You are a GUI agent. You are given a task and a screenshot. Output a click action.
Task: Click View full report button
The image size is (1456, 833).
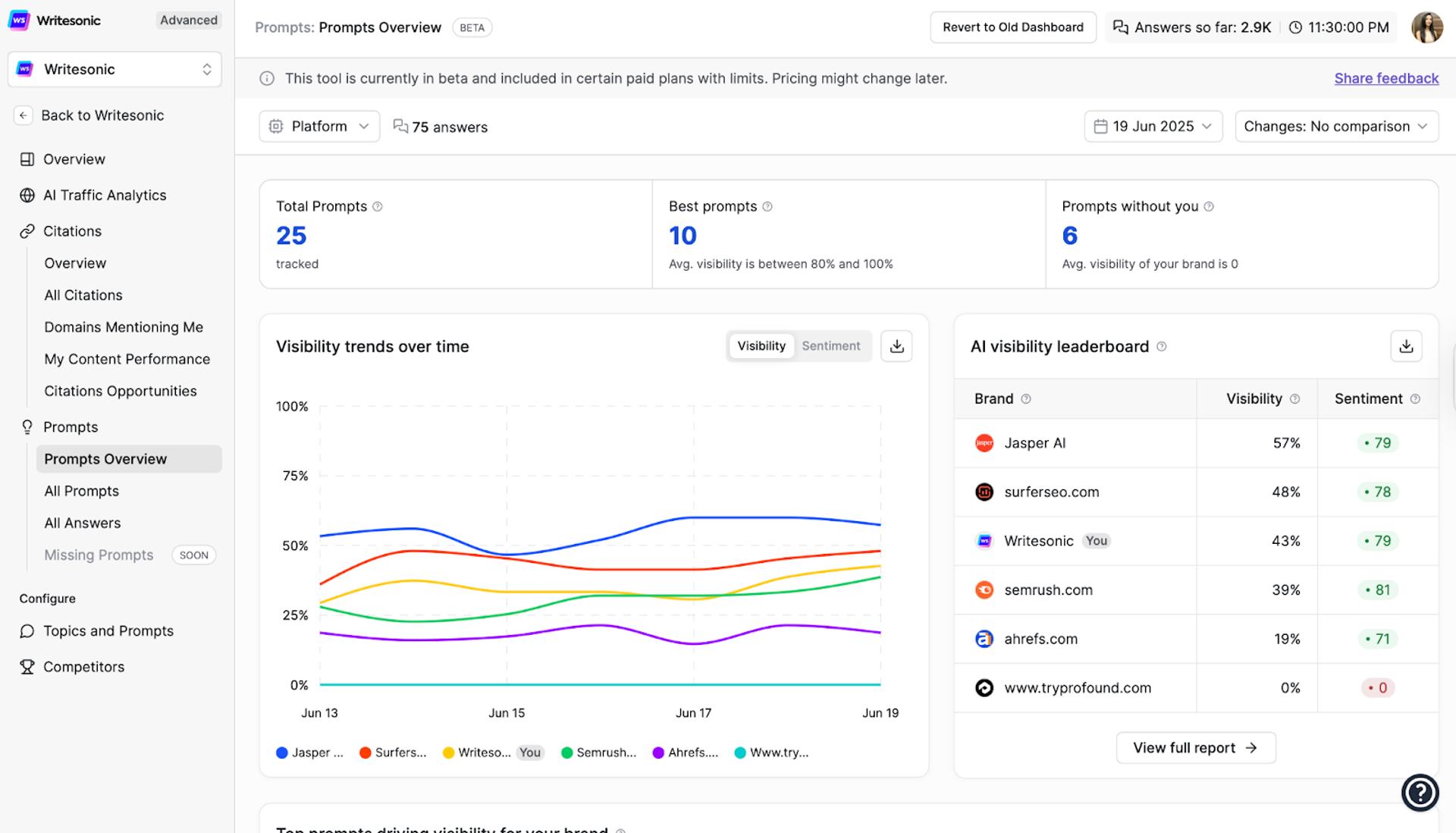coord(1196,748)
